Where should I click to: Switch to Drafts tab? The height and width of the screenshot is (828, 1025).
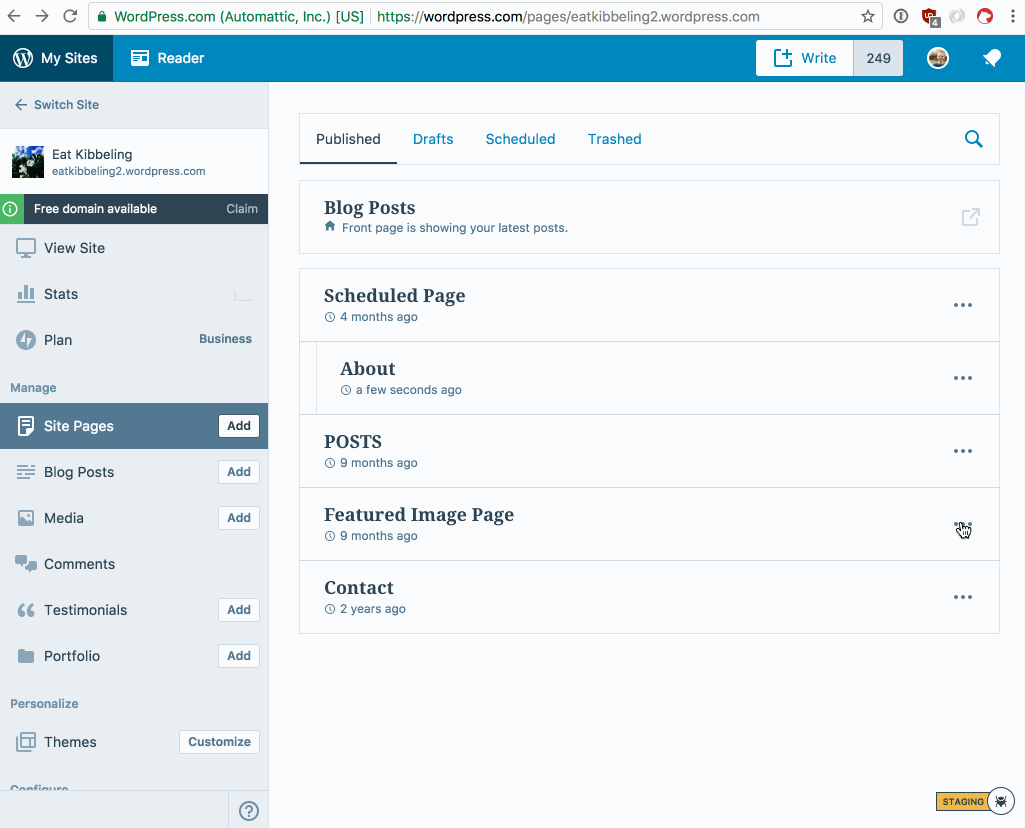[433, 139]
